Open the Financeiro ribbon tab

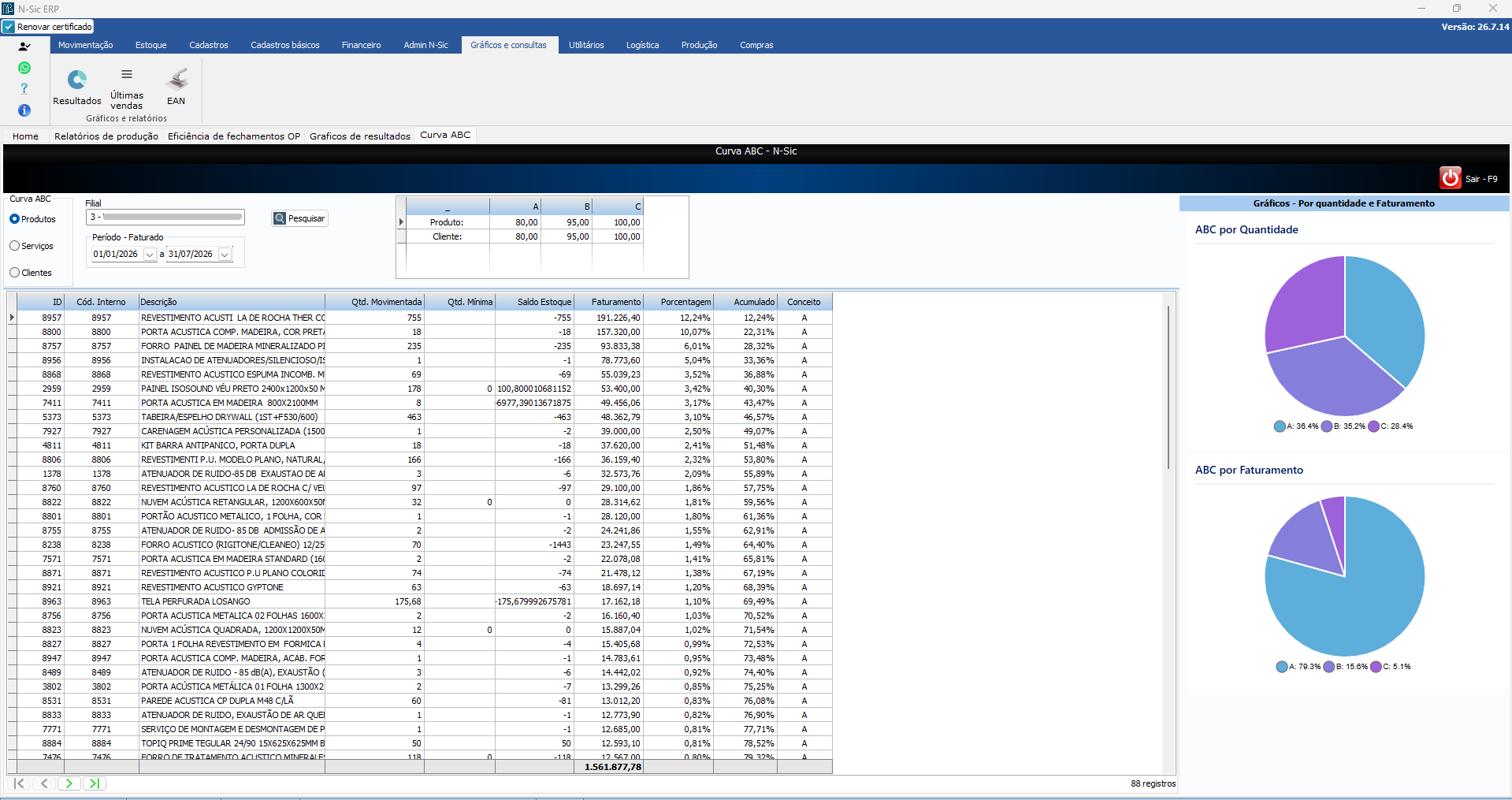(x=362, y=45)
